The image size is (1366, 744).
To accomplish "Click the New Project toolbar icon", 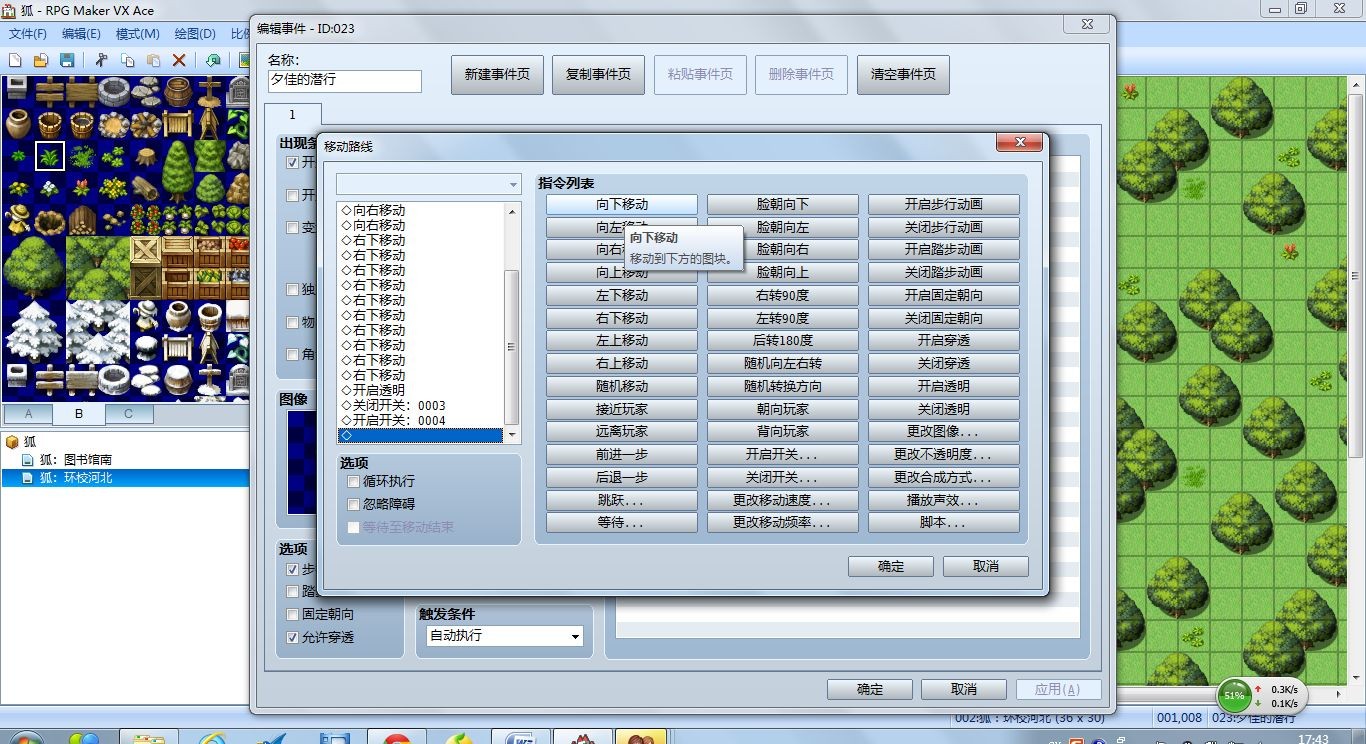I will (x=16, y=60).
